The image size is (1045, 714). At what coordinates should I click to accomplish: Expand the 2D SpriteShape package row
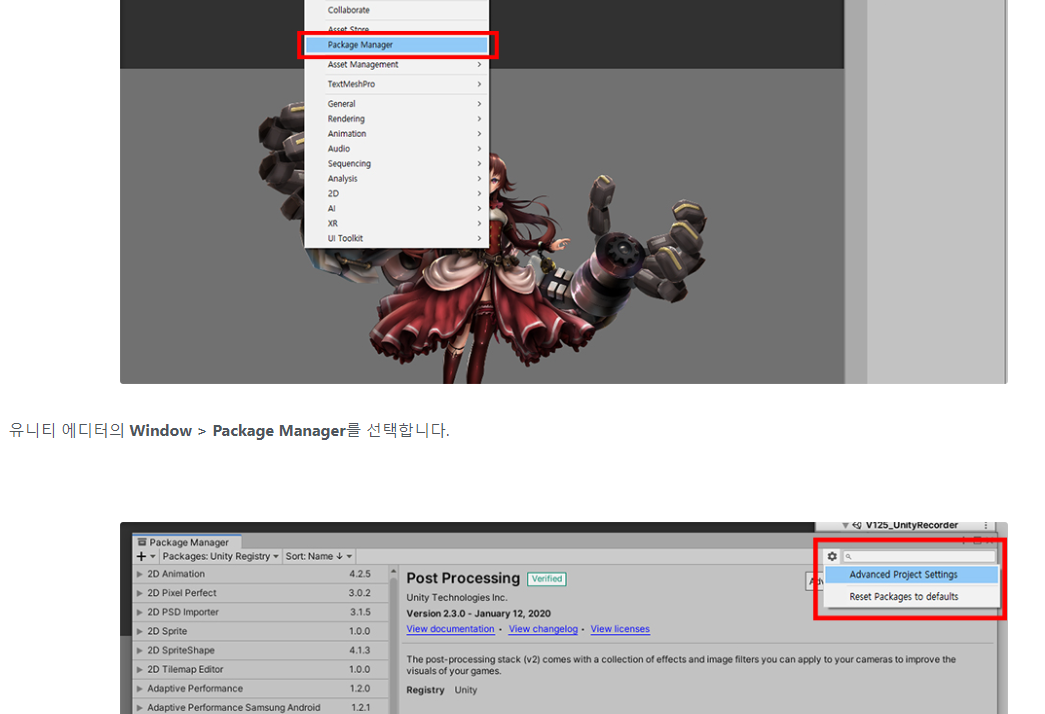click(139, 650)
